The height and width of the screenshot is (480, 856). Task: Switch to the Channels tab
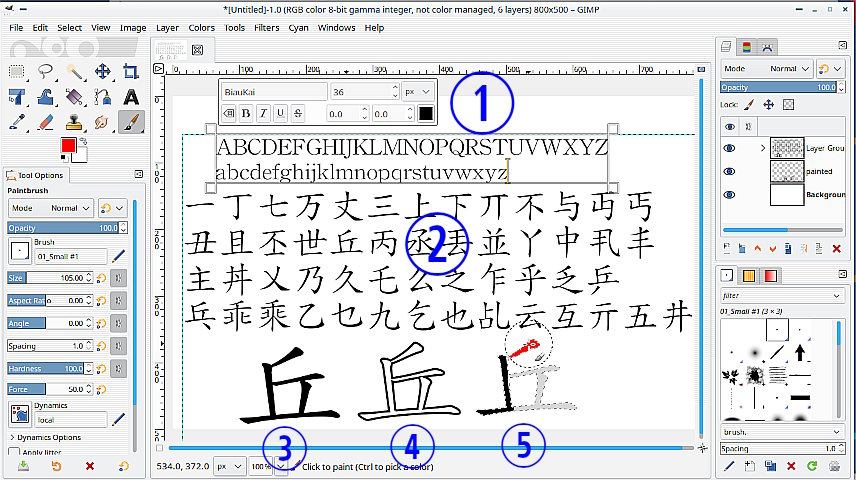coord(746,47)
